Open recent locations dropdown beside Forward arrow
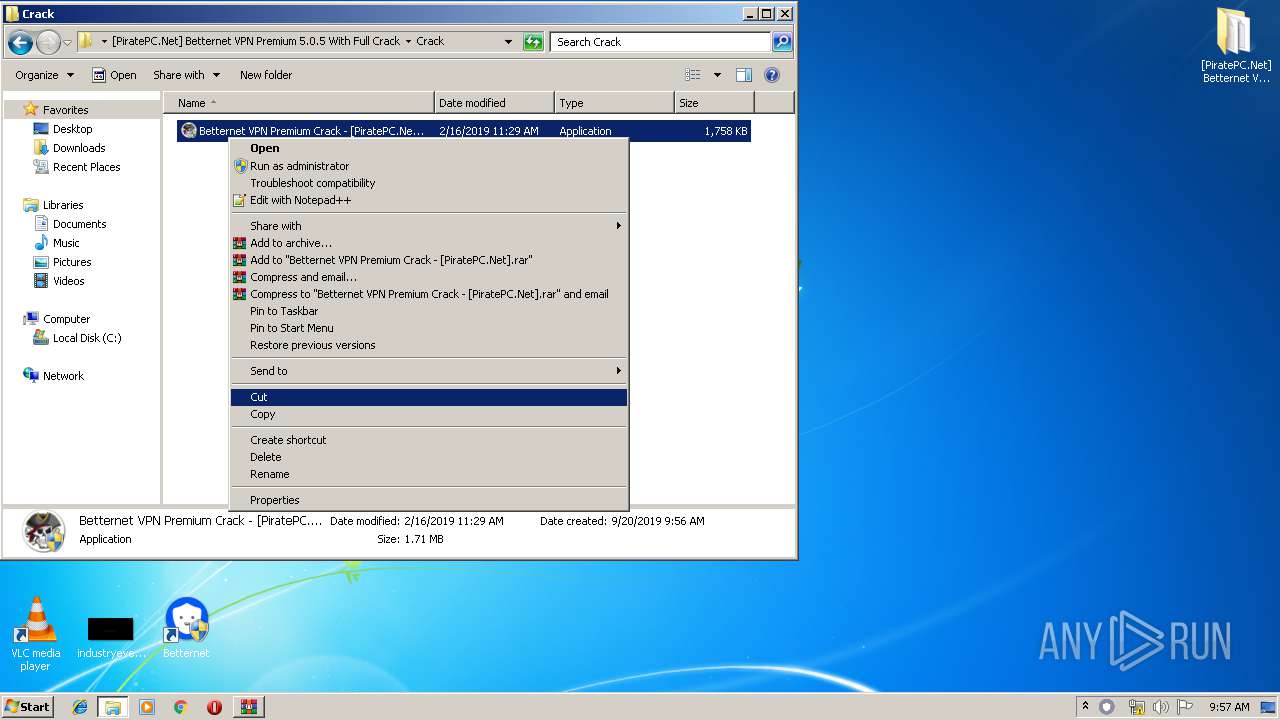This screenshot has height=720, width=1280. point(67,42)
